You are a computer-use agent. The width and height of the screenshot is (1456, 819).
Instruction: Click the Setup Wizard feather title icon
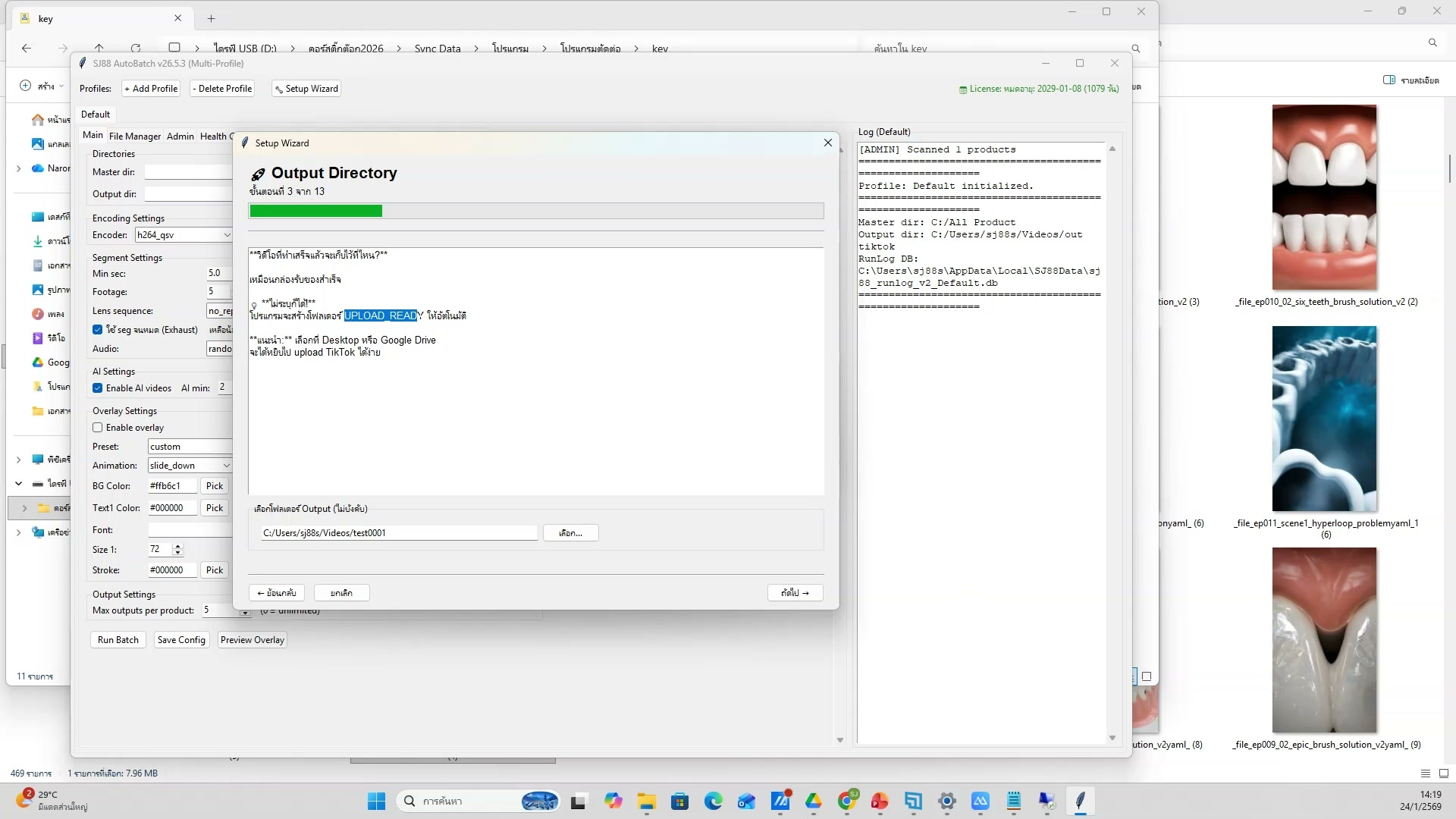(245, 143)
